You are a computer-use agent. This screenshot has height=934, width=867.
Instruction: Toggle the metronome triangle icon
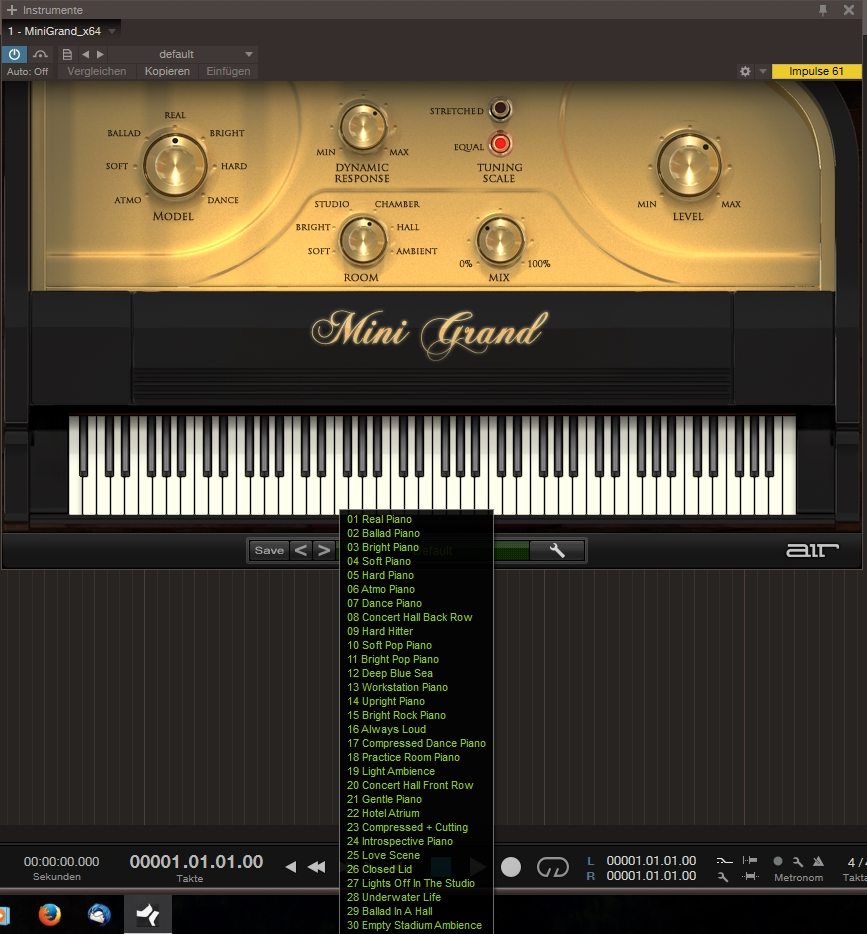pos(819,861)
